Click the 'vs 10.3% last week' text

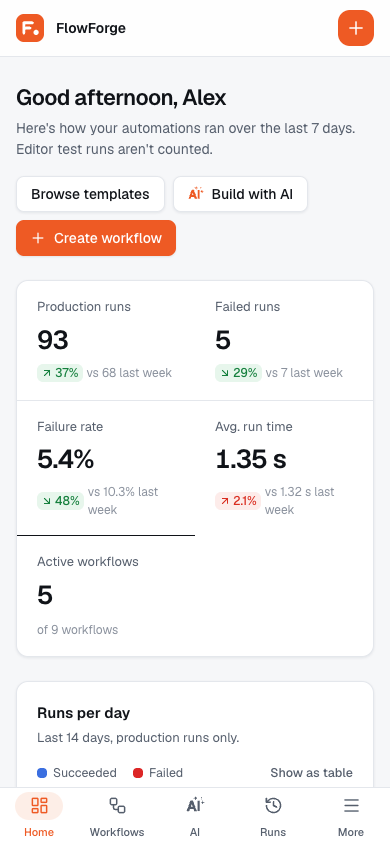[123, 501]
